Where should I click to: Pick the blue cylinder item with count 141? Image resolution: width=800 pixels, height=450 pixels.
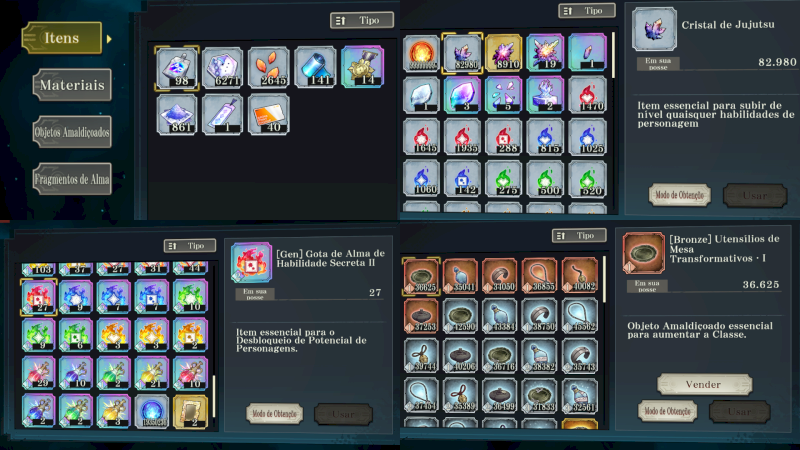(x=315, y=68)
